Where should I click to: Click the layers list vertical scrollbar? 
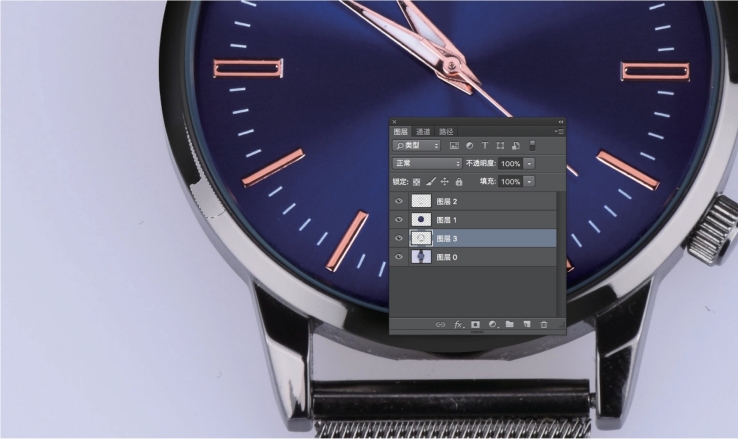coord(561,254)
